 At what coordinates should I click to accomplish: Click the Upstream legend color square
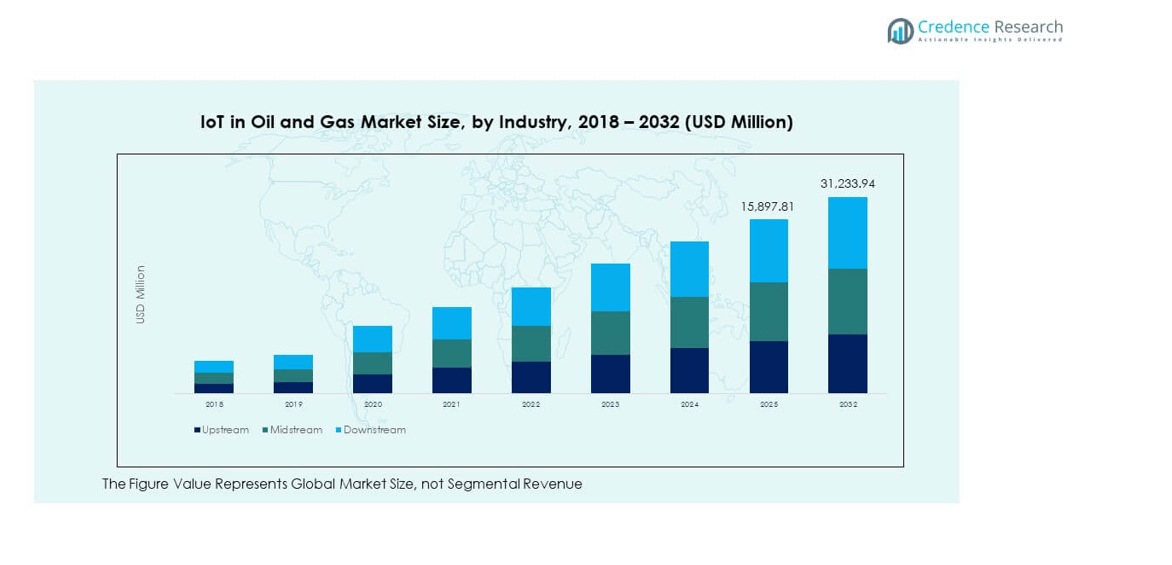click(197, 430)
